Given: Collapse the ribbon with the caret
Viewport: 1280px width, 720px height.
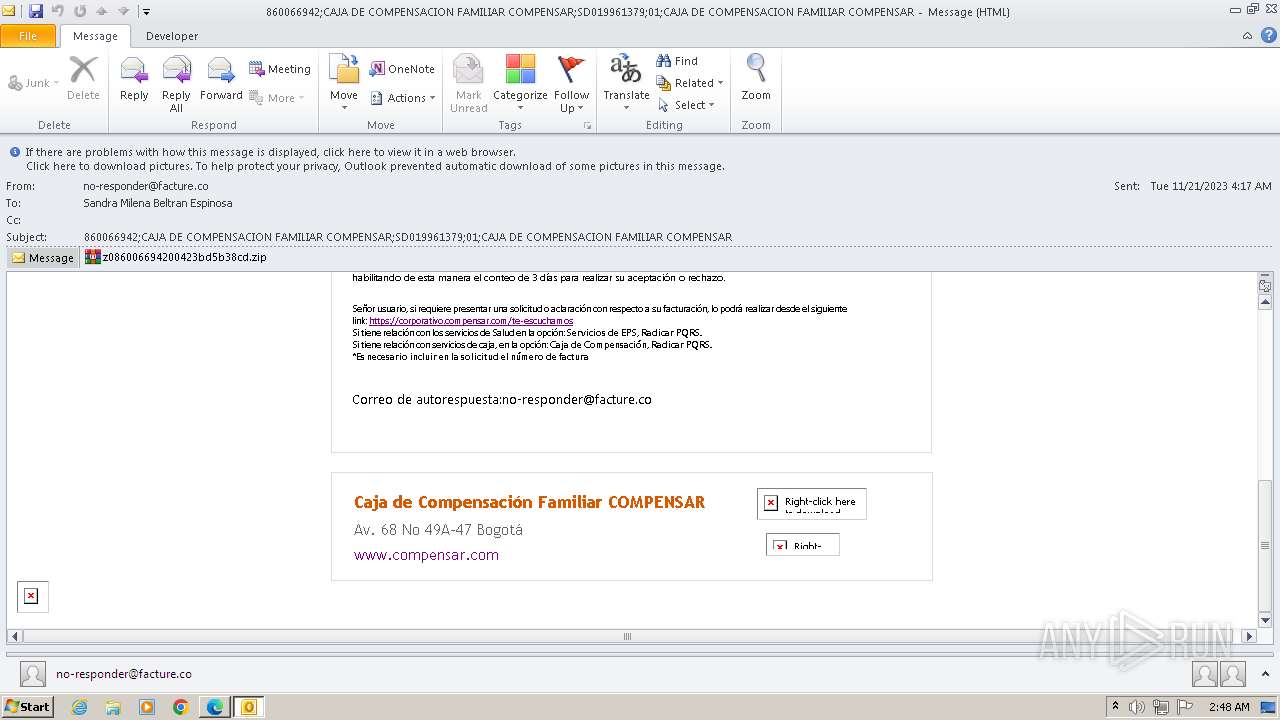Looking at the screenshot, I should click(1247, 36).
